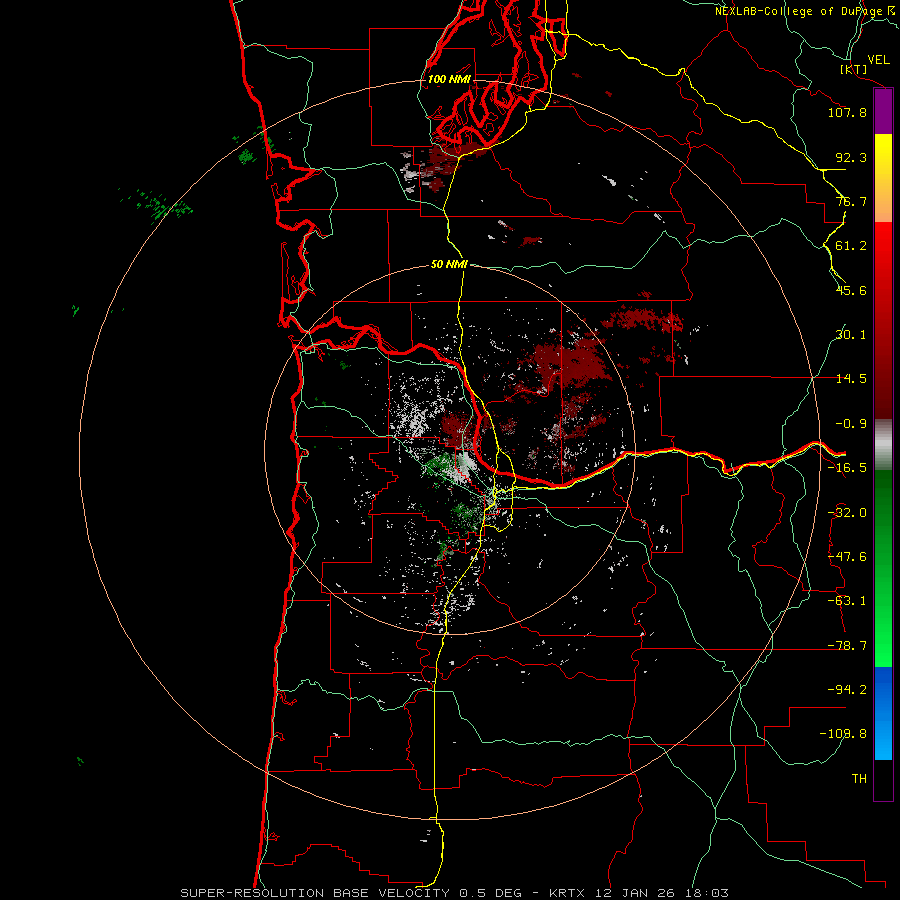This screenshot has width=900, height=900.
Task: Click the 100 NMI range ring label
Action: 449,79
